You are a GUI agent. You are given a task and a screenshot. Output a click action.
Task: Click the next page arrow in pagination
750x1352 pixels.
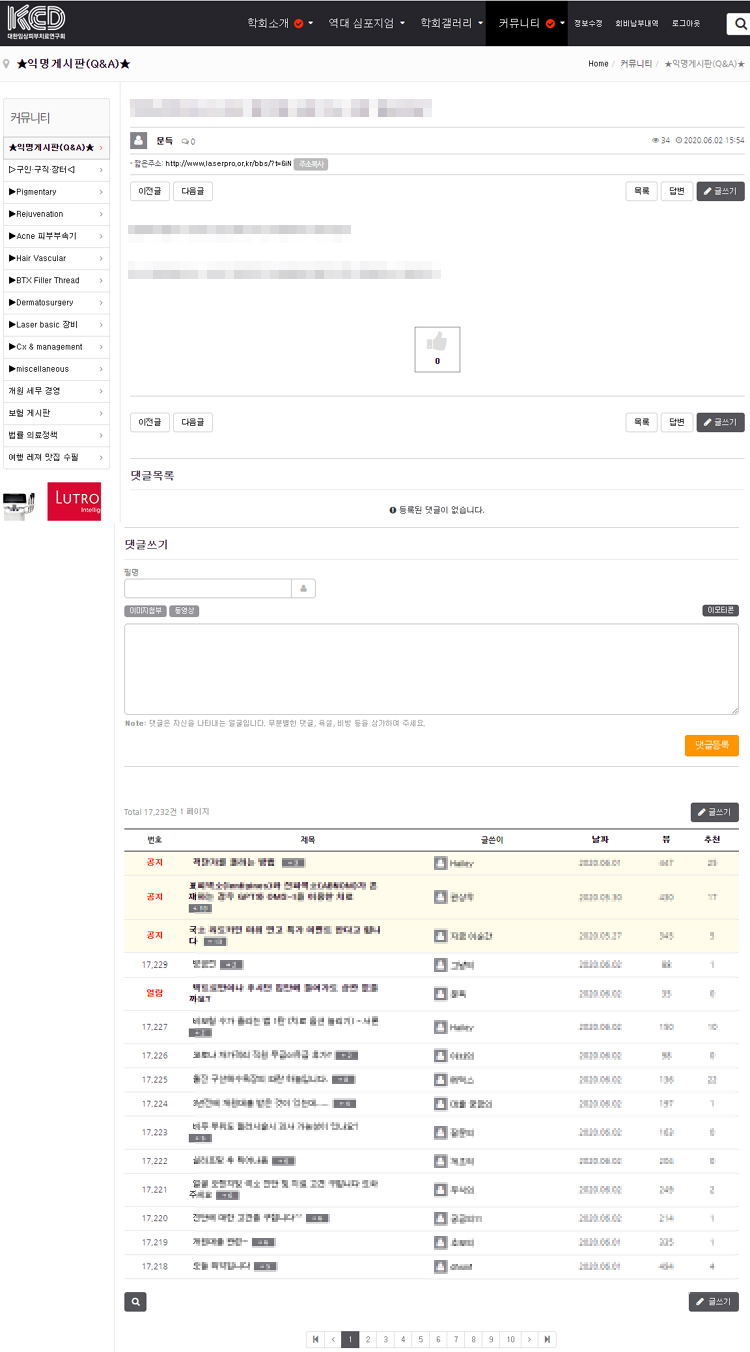click(x=529, y=1339)
